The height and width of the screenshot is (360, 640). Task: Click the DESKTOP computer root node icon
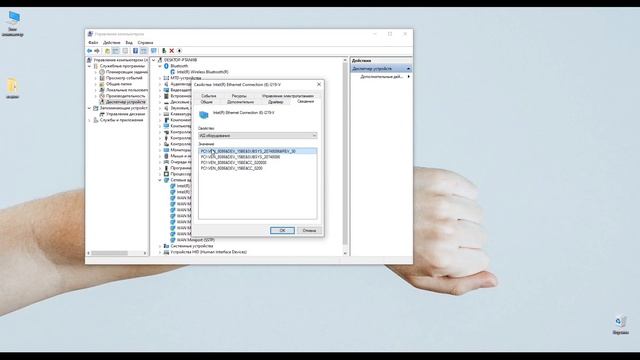[x=160, y=60]
